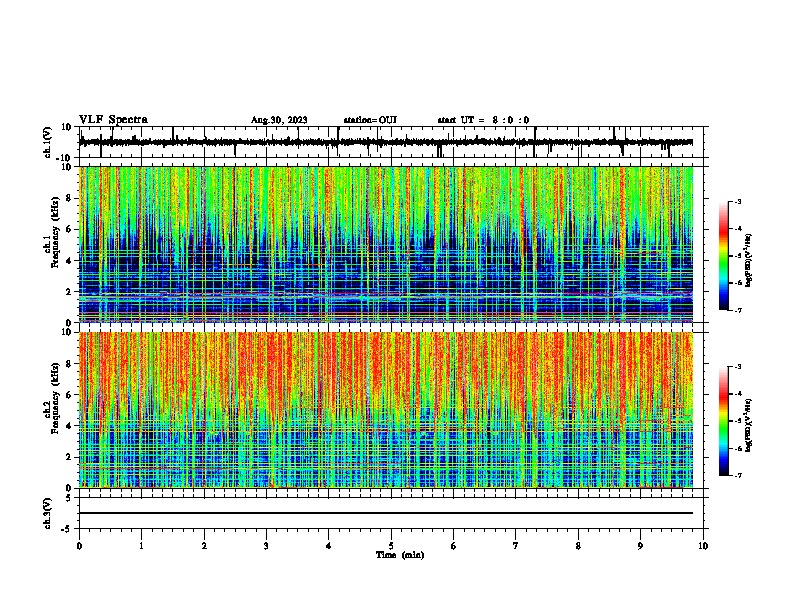The image size is (792, 612).
Task: Click the '6' kHz tick on ch.1 frequency axis
Action: click(x=70, y=229)
